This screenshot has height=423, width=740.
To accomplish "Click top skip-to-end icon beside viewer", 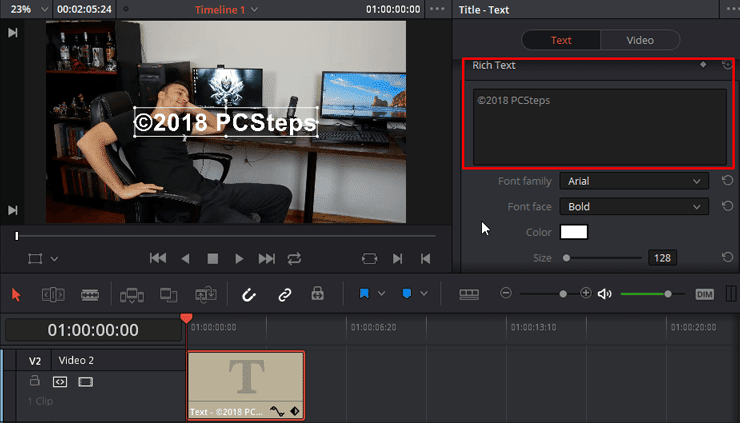I will tap(13, 33).
